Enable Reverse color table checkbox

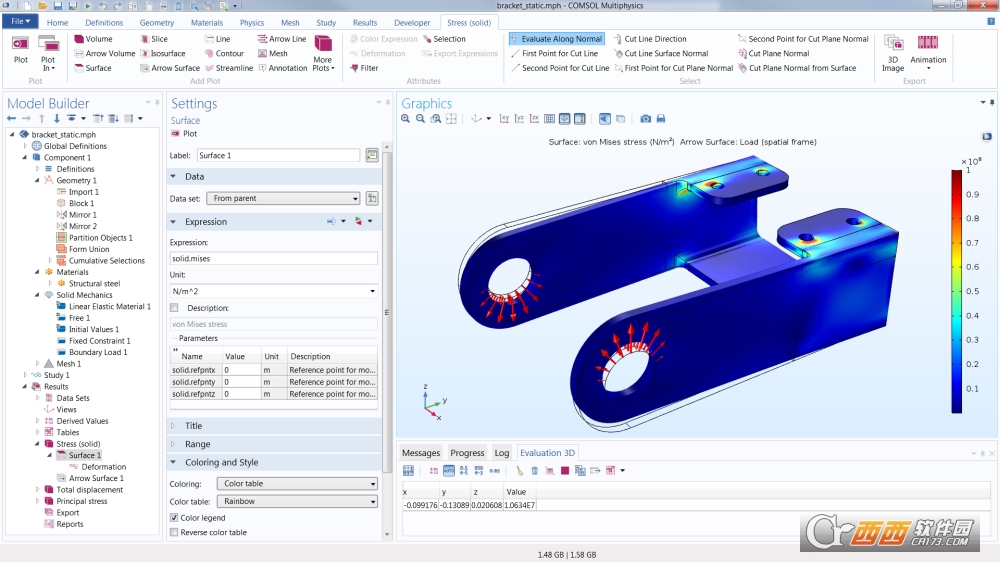174,532
